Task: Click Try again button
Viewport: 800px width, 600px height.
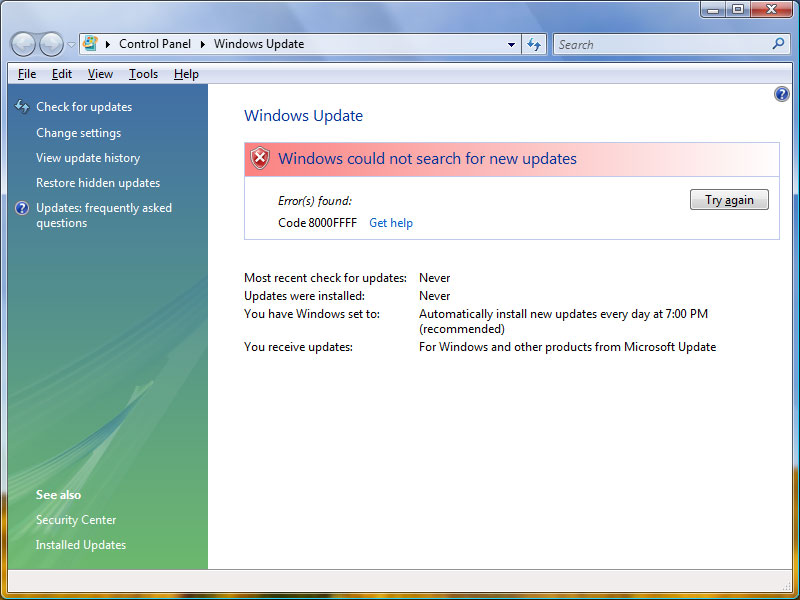Action: tap(729, 199)
